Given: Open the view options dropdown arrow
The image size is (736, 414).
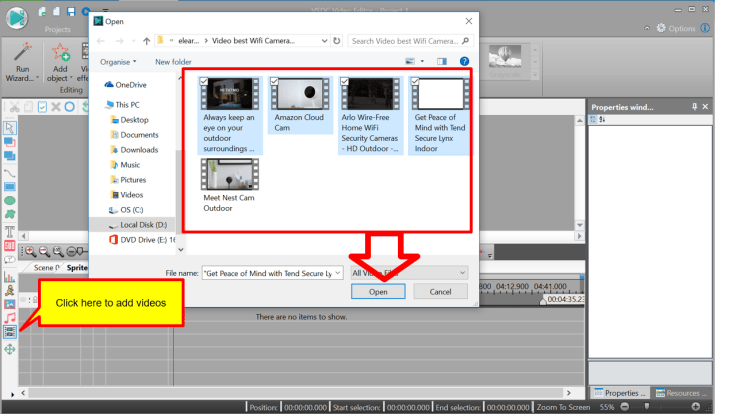Looking at the screenshot, I should [422, 61].
